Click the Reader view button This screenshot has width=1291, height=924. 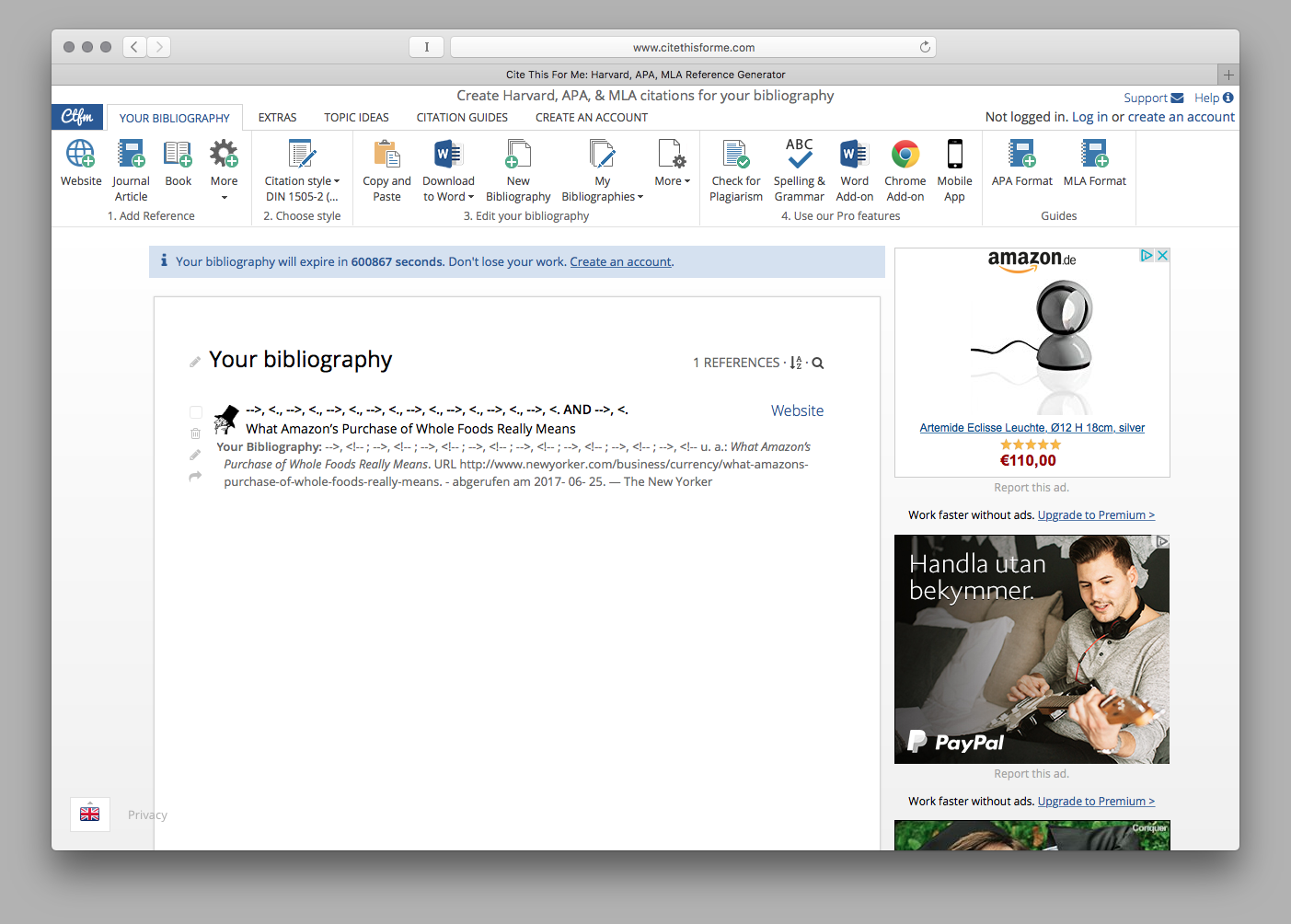pos(426,47)
